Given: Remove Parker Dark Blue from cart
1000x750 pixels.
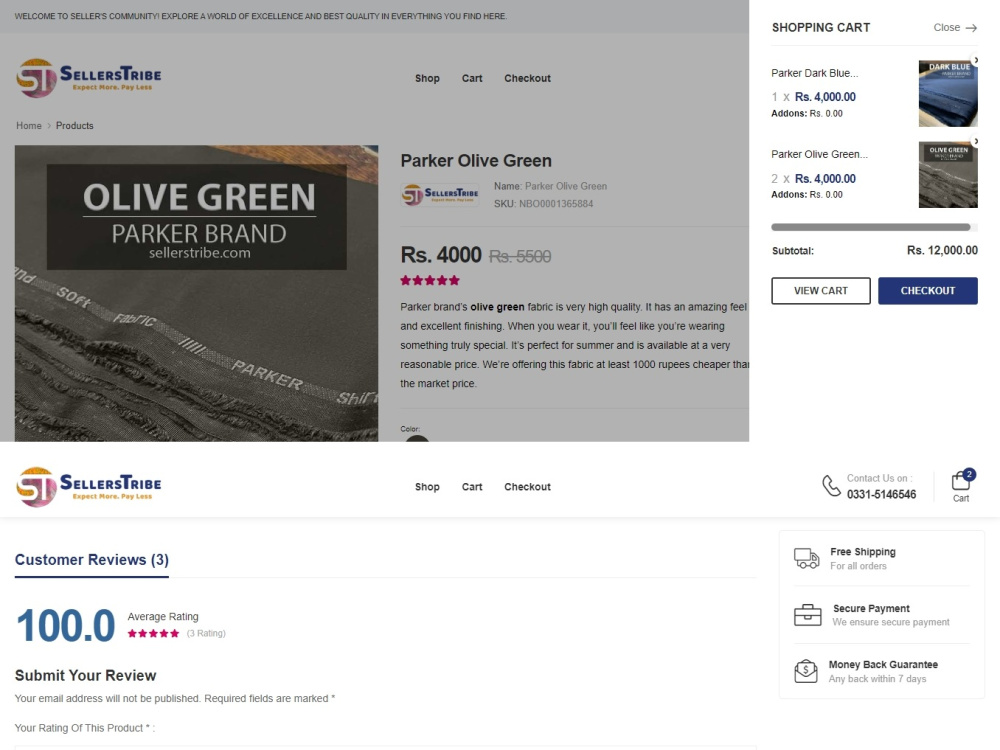Looking at the screenshot, I should (975, 60).
